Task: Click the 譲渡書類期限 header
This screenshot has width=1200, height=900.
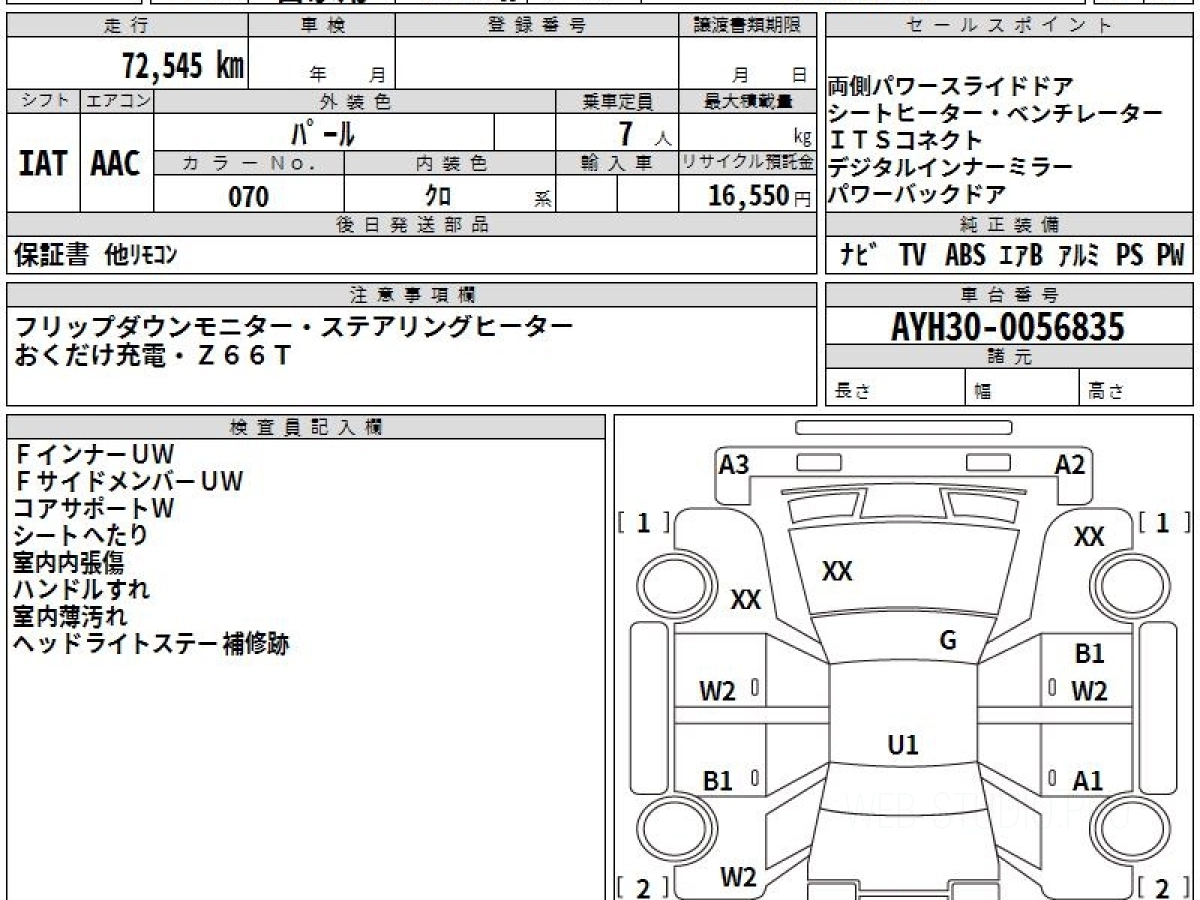Action: point(747,26)
